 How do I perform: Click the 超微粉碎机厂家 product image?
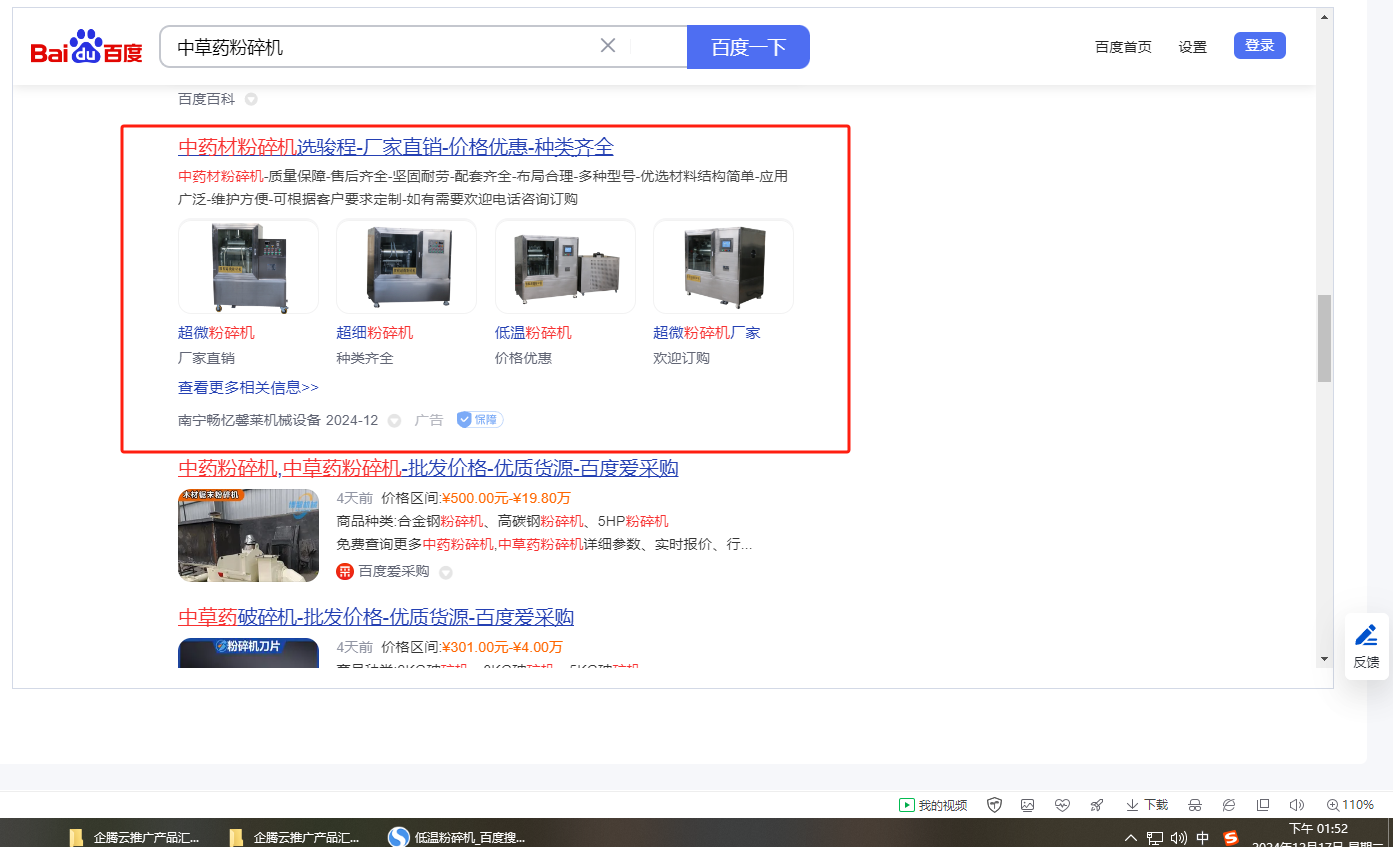click(723, 266)
